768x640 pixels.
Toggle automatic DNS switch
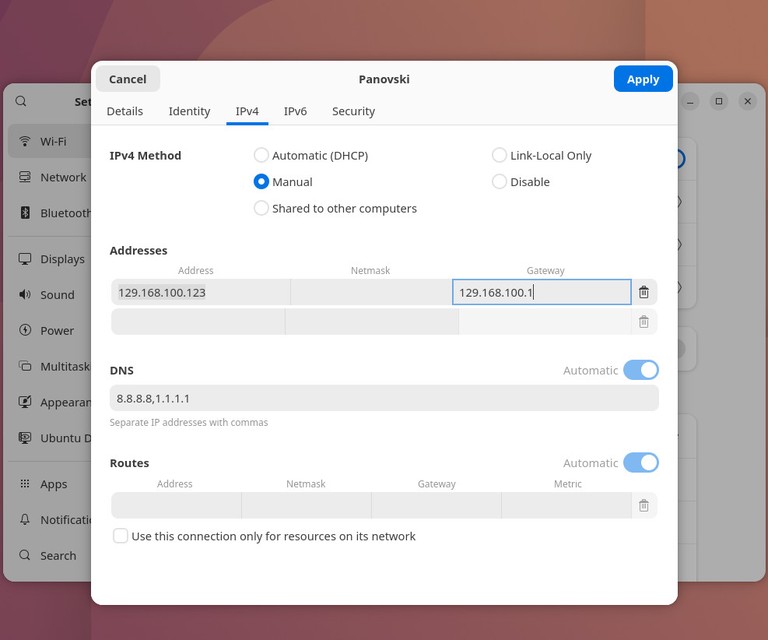pos(641,370)
